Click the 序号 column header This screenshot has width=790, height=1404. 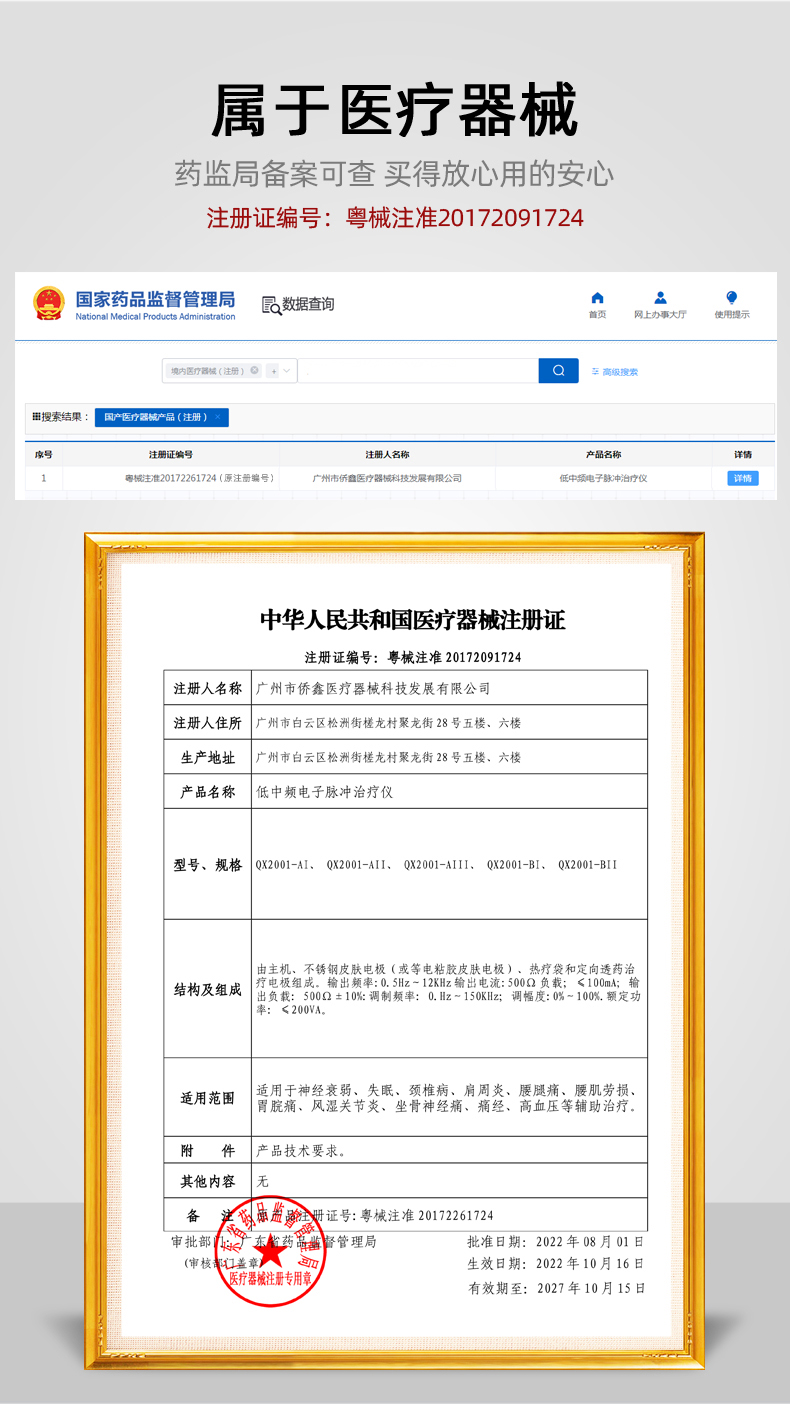(x=43, y=454)
